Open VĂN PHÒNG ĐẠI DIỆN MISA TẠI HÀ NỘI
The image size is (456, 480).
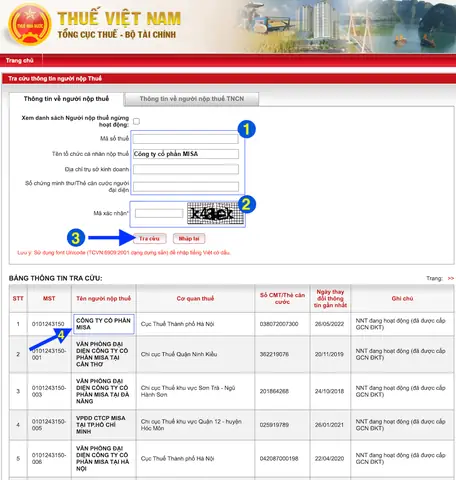[102, 458]
